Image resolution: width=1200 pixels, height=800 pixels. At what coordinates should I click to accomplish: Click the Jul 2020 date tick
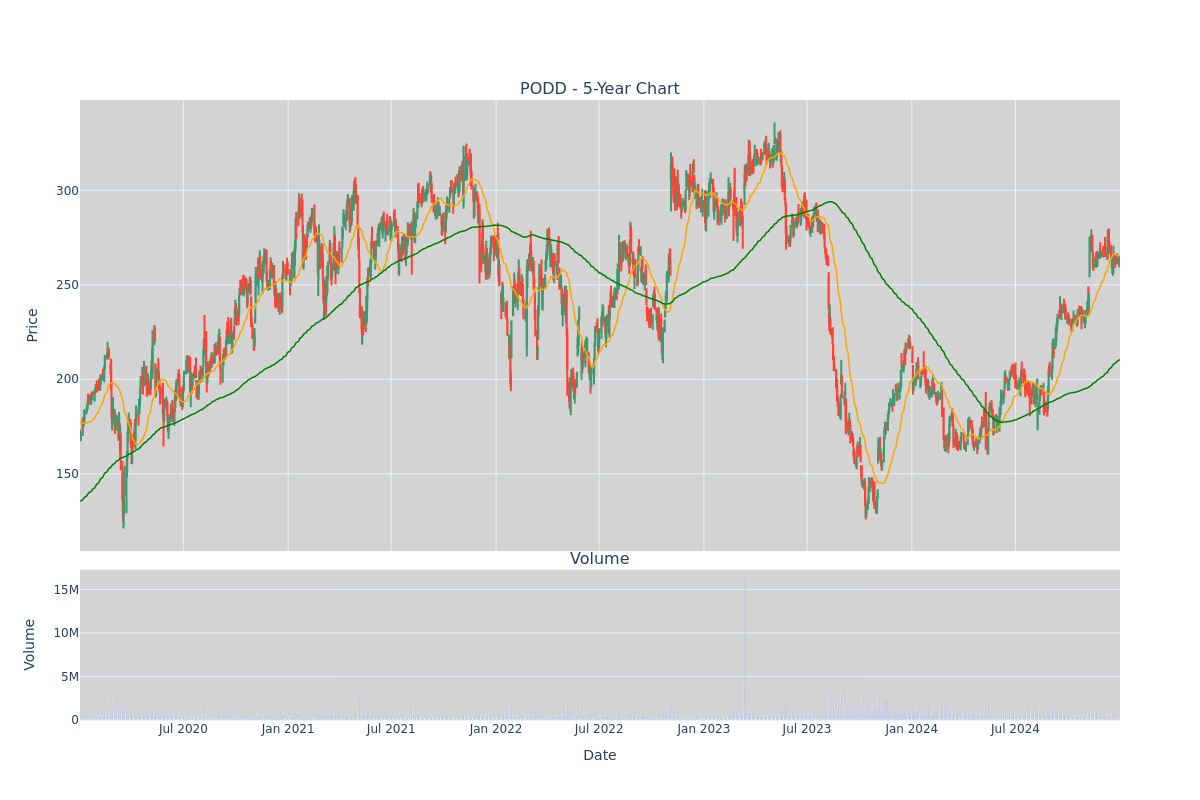click(183, 729)
